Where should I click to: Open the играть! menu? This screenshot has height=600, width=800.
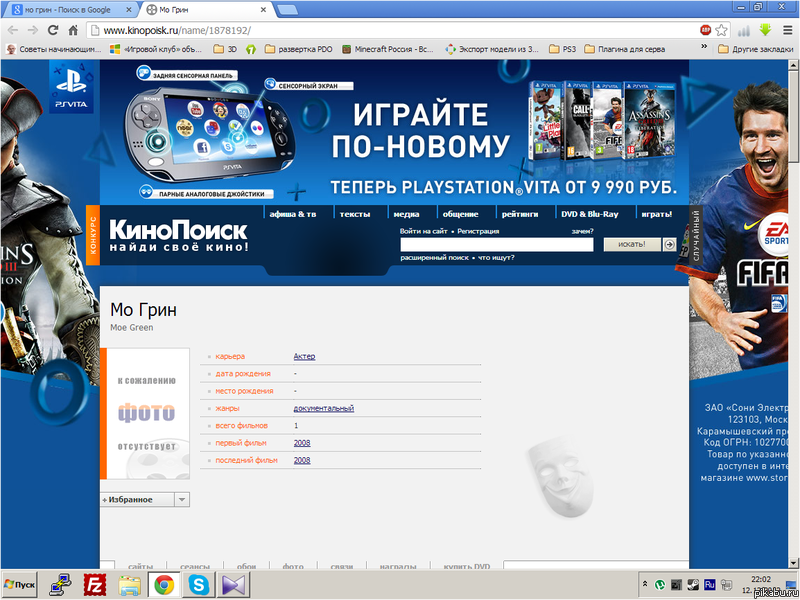(x=657, y=214)
